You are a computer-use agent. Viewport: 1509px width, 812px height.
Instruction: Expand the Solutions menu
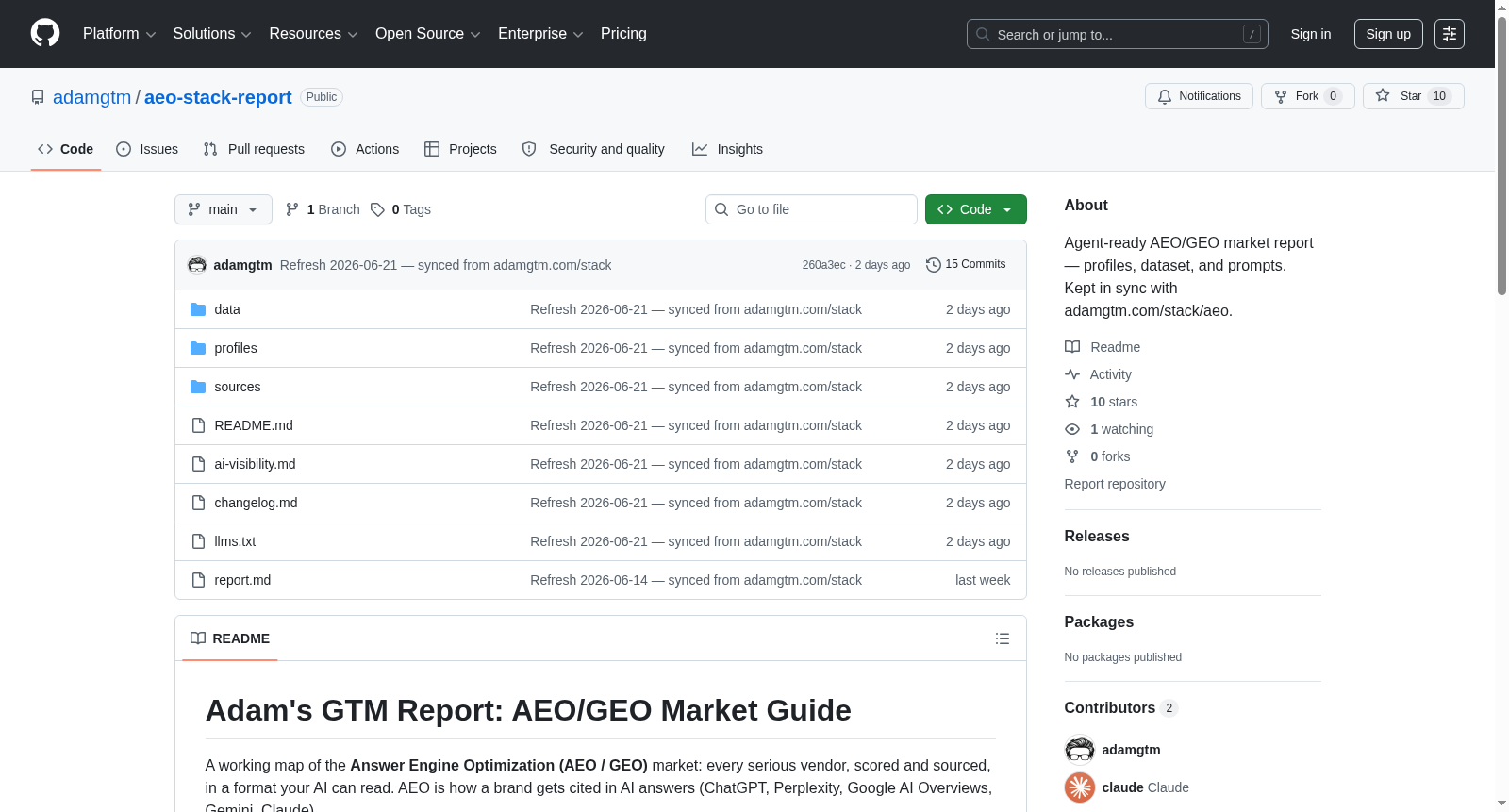click(x=212, y=34)
